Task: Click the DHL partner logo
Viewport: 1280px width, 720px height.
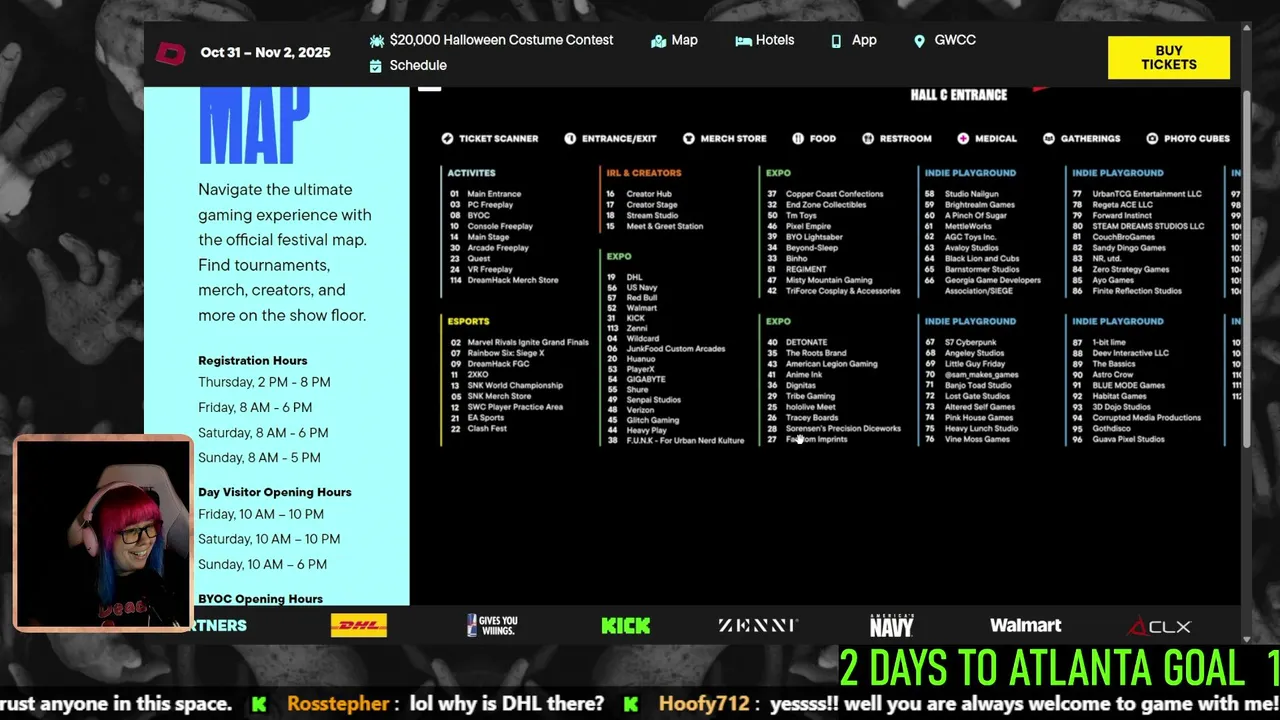Action: pos(359,626)
